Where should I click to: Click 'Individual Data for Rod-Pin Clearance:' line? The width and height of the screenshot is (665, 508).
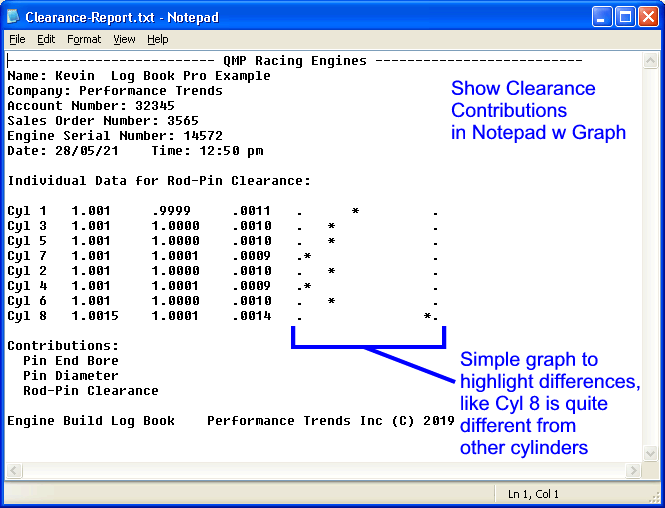tap(159, 181)
